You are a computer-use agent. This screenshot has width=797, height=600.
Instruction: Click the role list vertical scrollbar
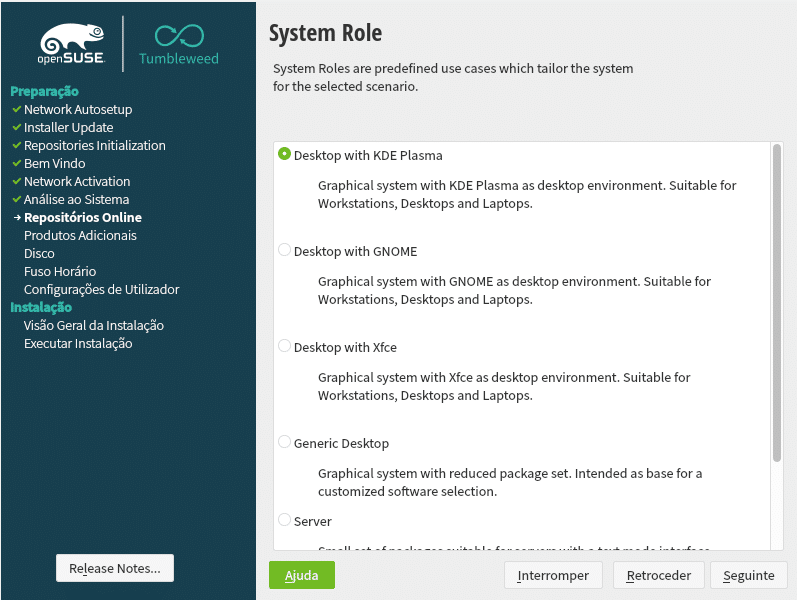(777, 300)
